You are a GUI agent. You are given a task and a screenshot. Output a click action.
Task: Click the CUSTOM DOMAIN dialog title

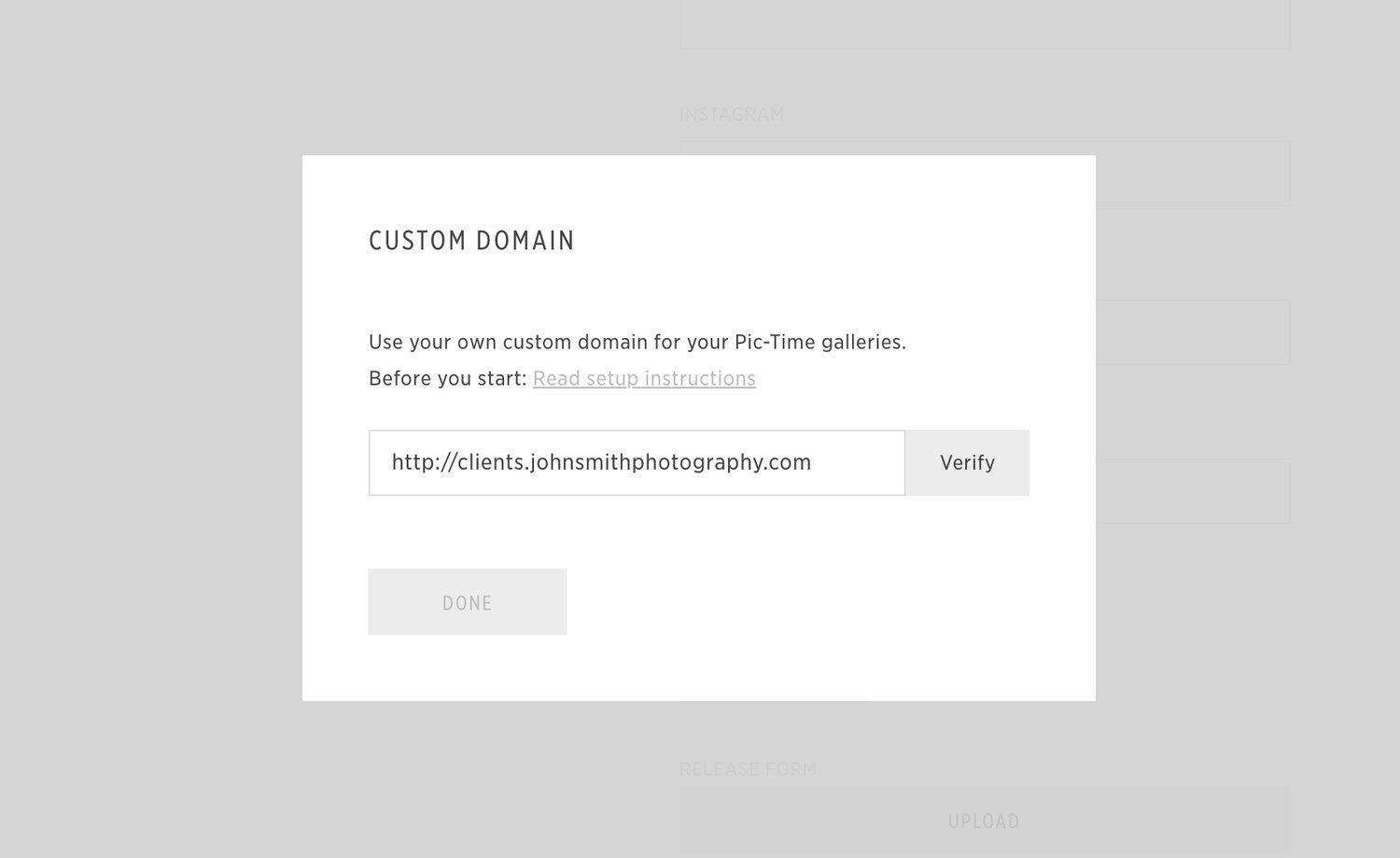(471, 240)
